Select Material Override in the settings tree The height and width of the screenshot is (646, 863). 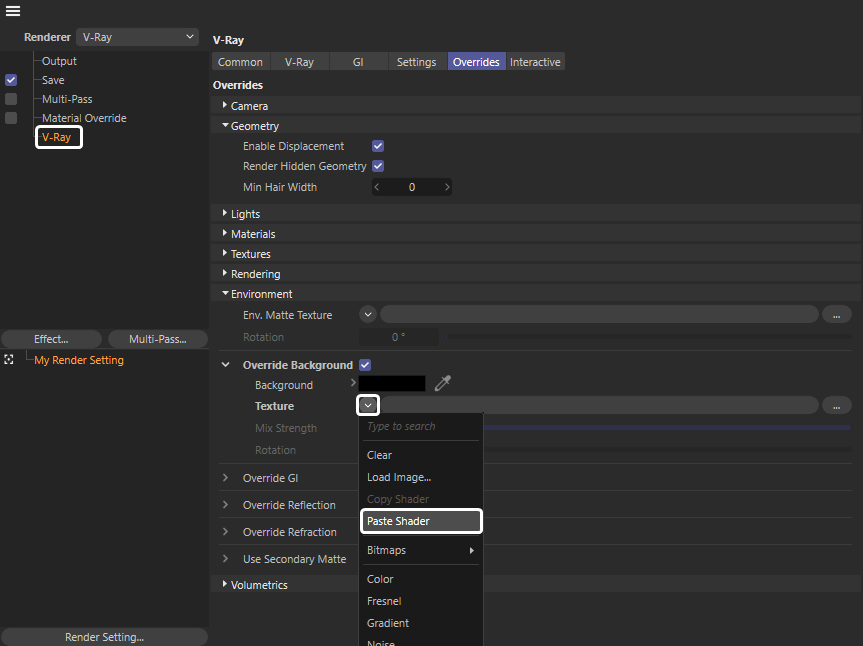pyautogui.click(x=84, y=118)
